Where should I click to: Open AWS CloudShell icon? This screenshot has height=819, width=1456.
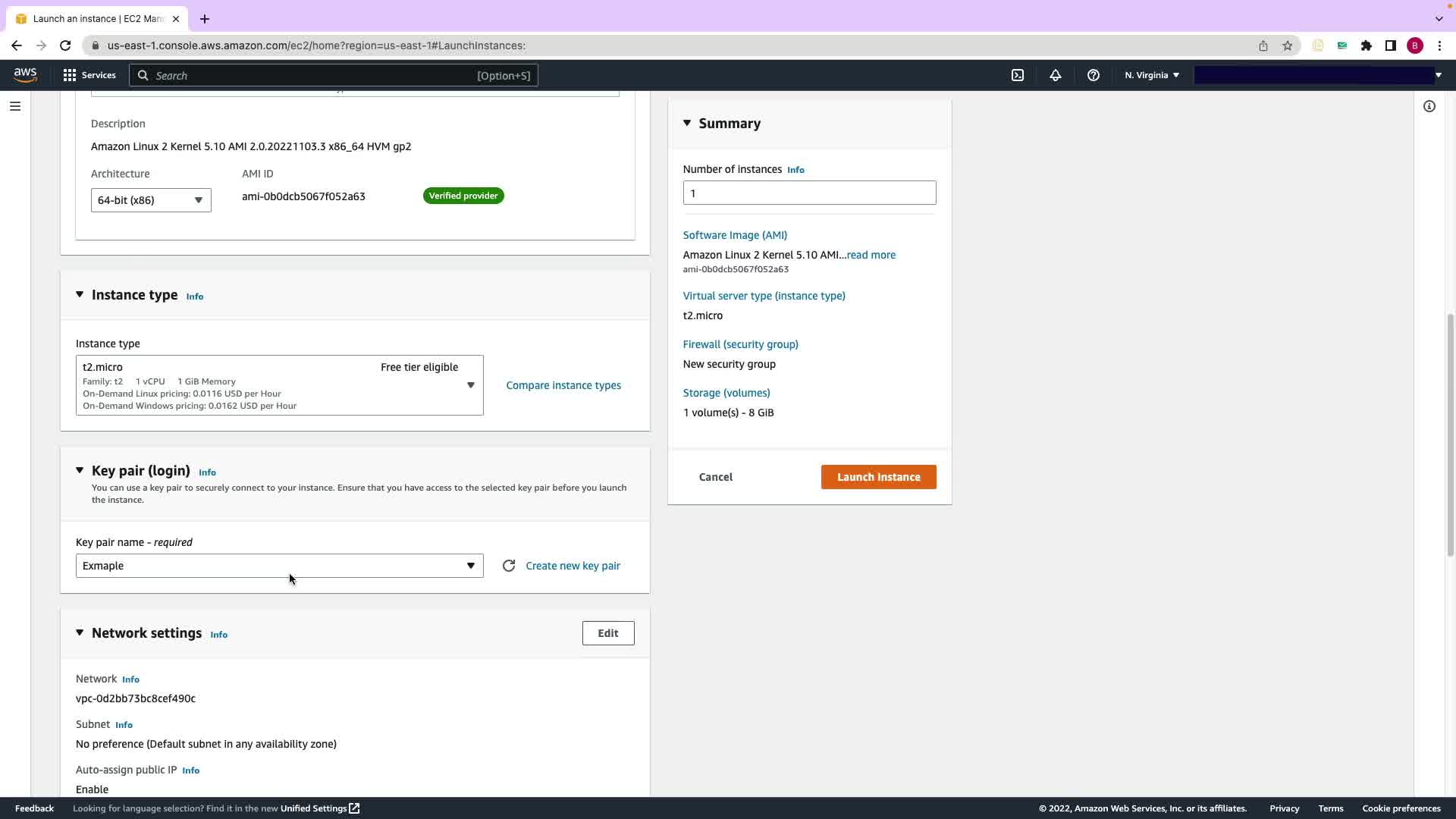coord(1018,75)
